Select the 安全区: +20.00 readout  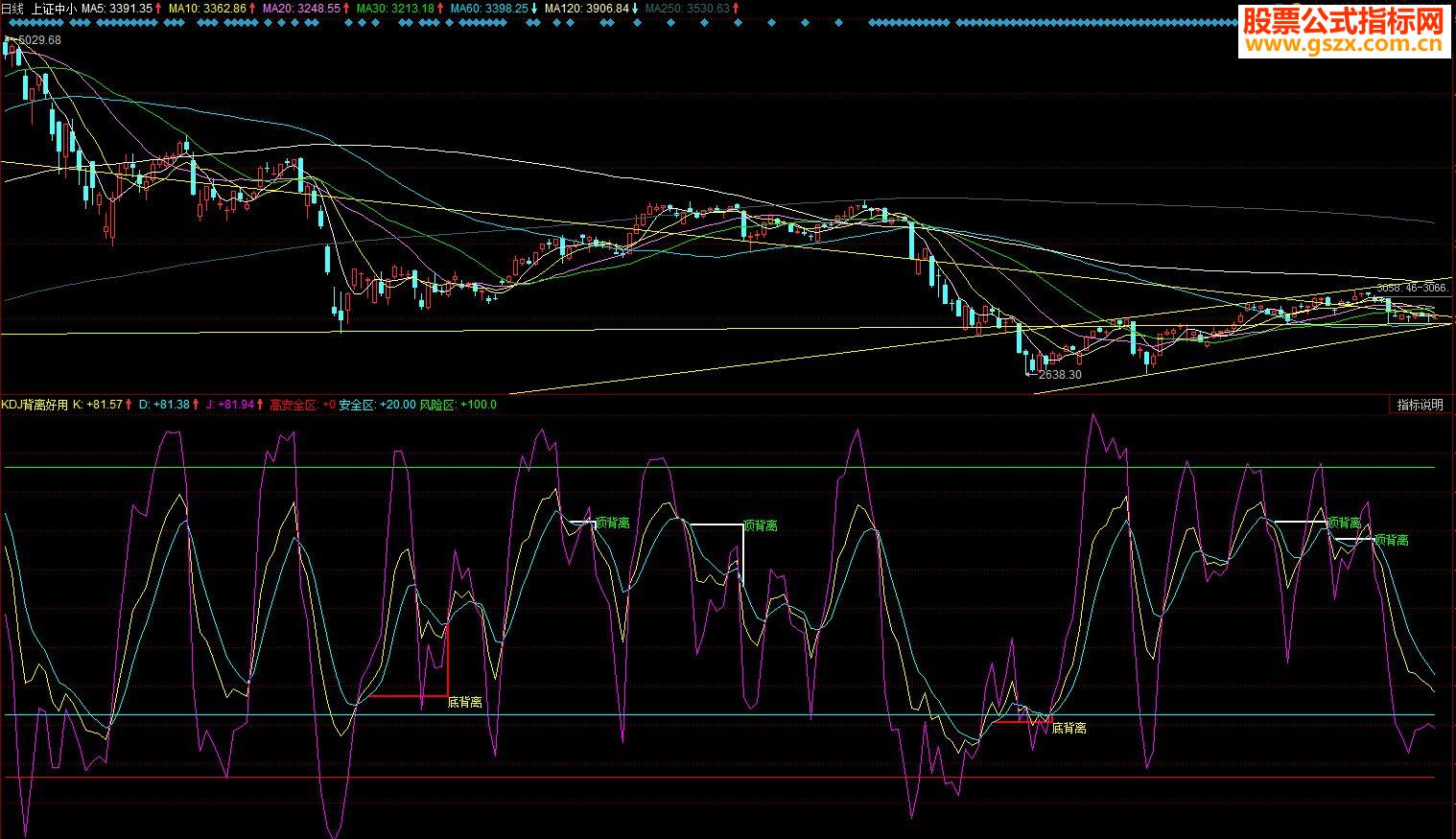[377, 405]
